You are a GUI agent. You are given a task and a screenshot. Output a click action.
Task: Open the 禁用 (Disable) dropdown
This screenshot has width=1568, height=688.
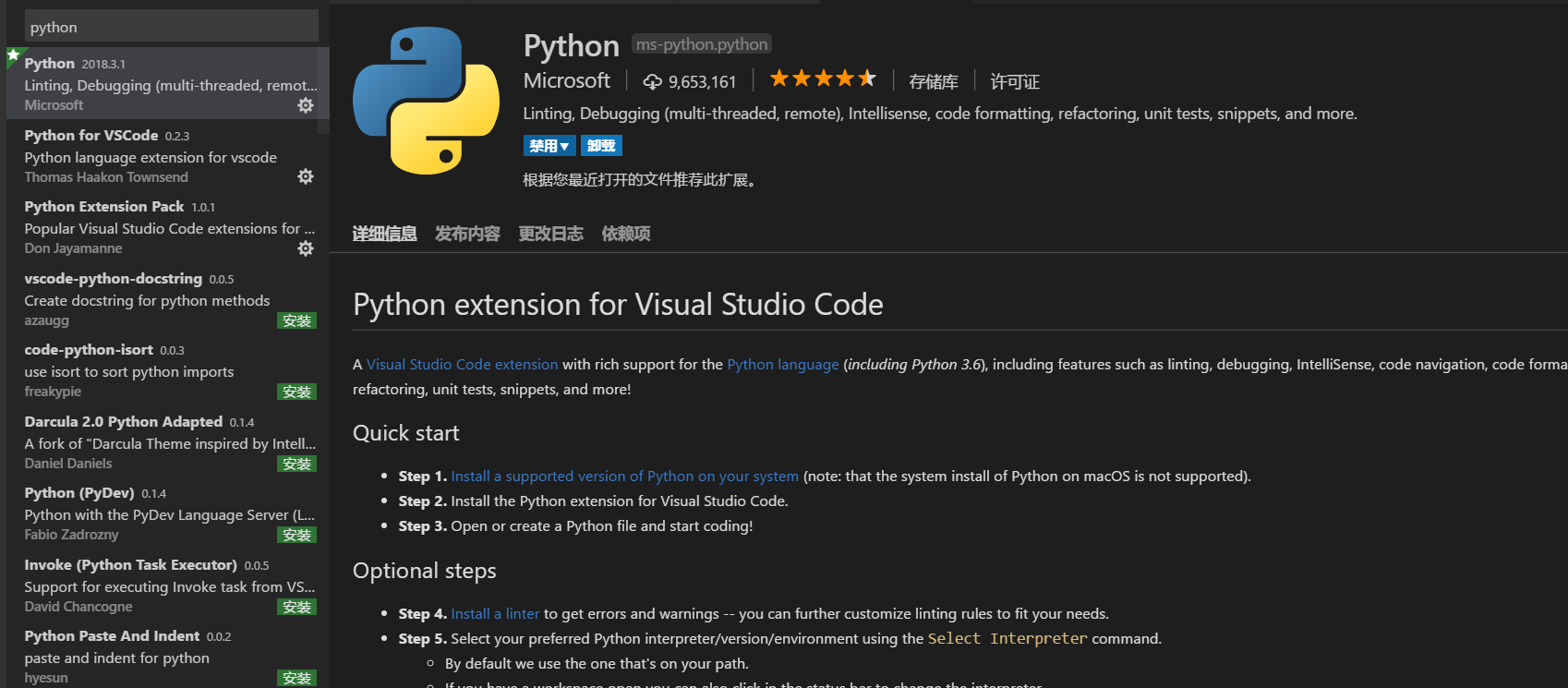(x=549, y=146)
